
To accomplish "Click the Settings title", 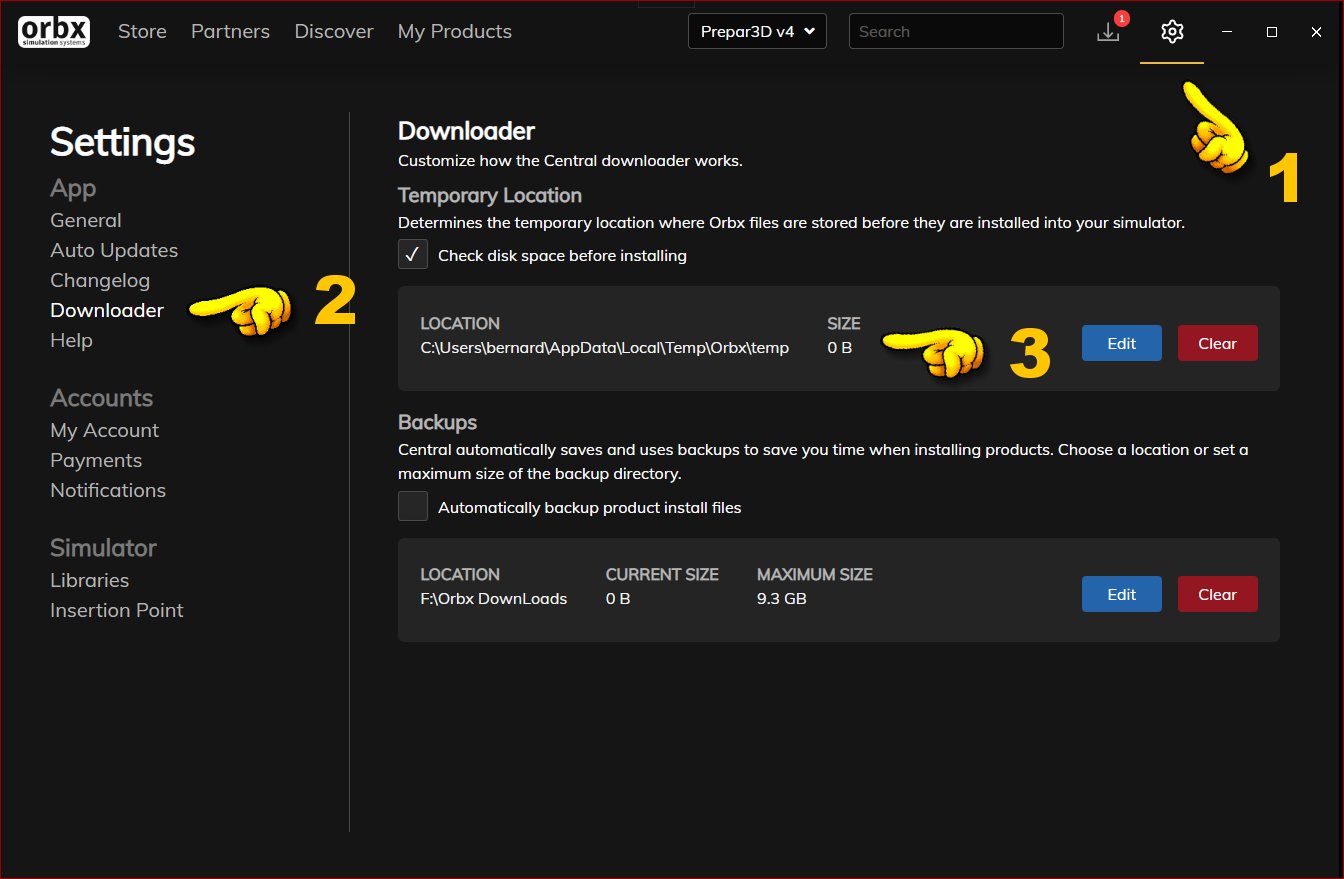I will (122, 142).
